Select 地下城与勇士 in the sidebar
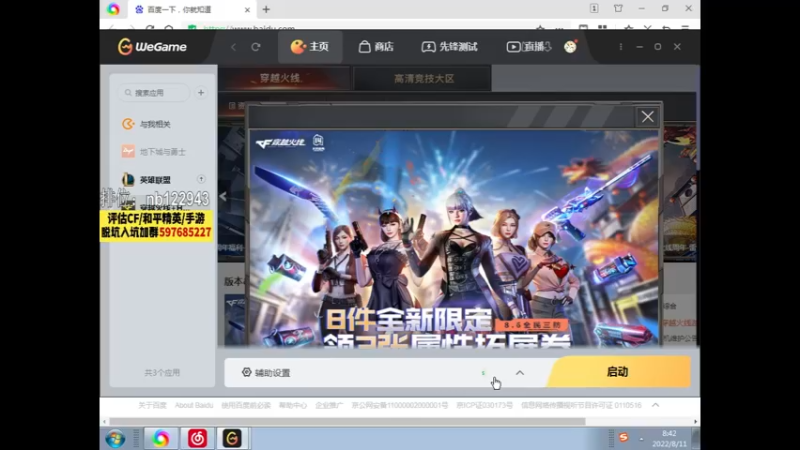 coord(154,152)
